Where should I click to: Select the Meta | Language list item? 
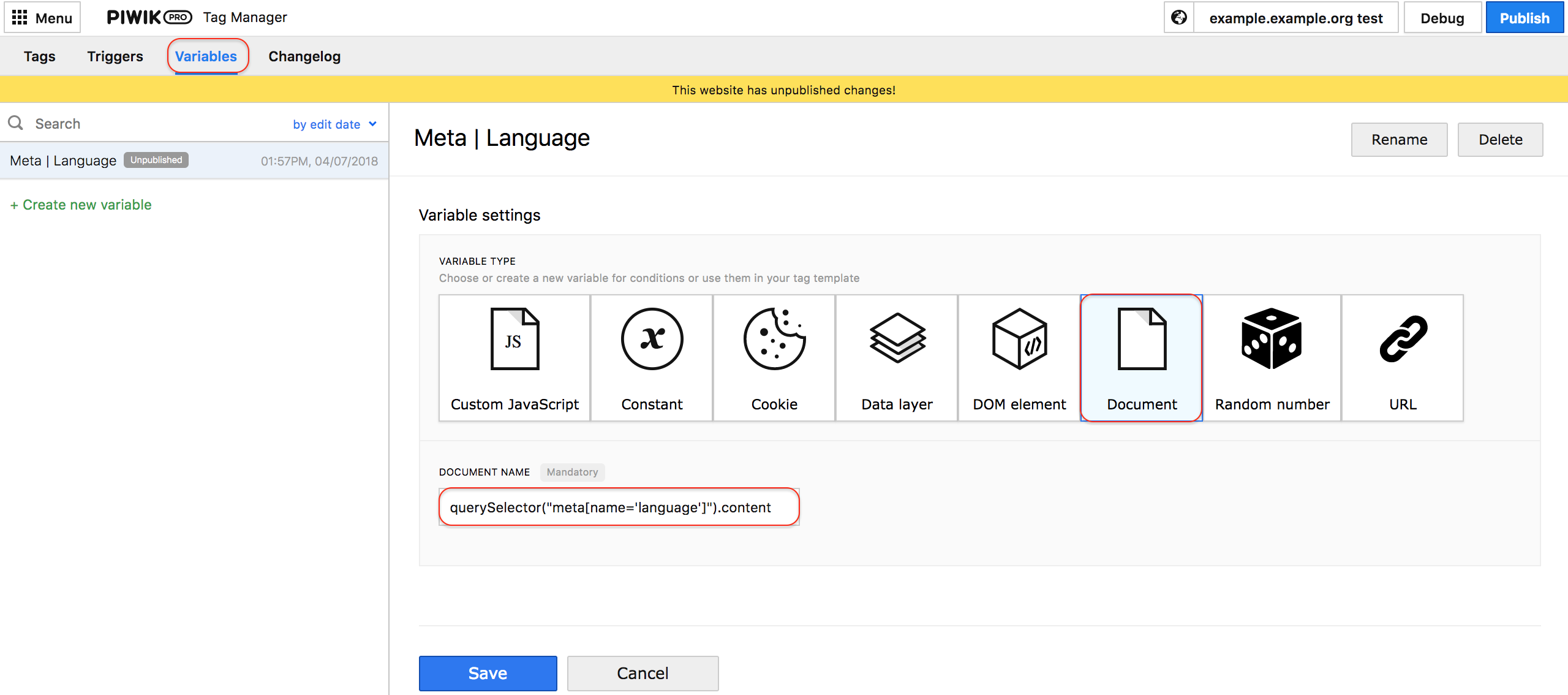pos(194,161)
